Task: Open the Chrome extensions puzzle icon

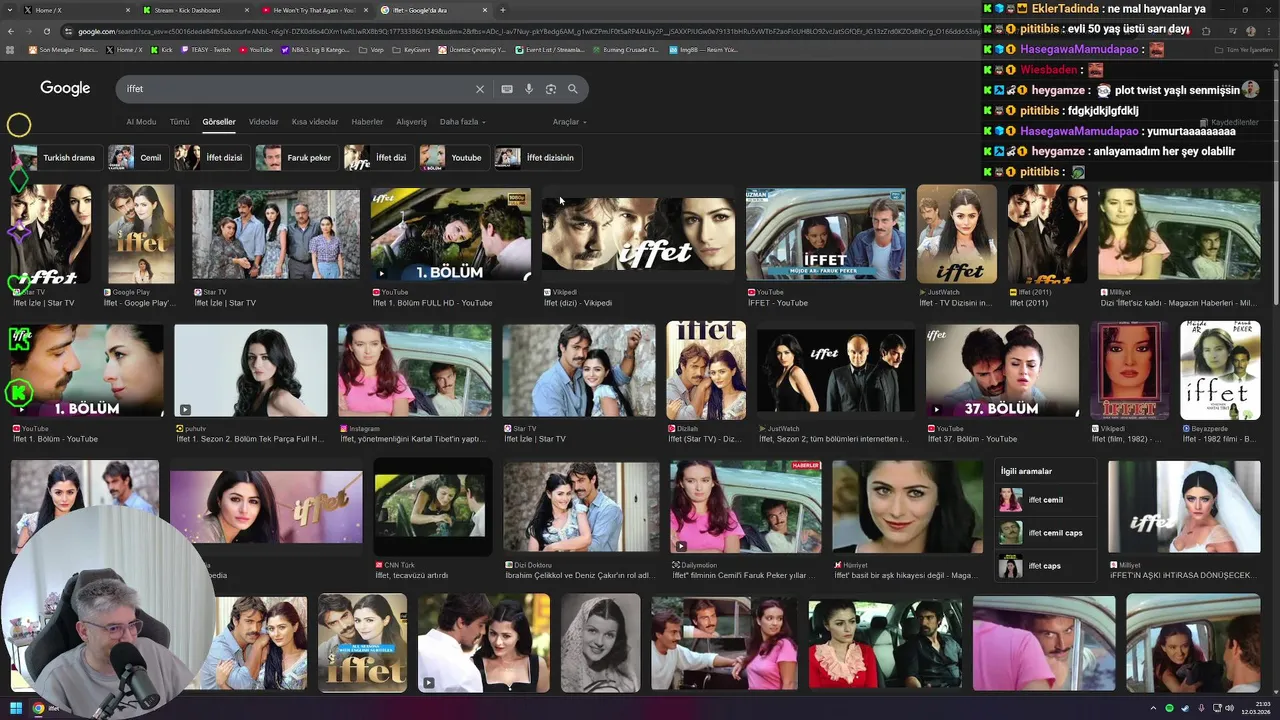Action: click(1206, 31)
